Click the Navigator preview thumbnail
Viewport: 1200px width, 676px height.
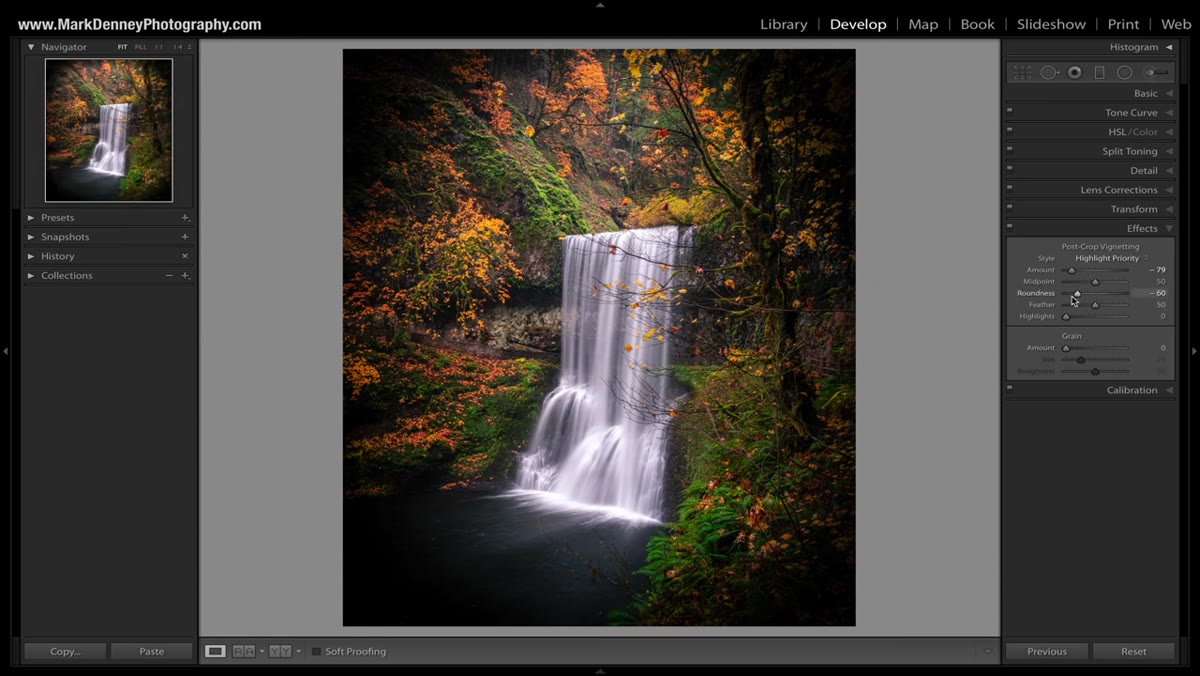(109, 130)
